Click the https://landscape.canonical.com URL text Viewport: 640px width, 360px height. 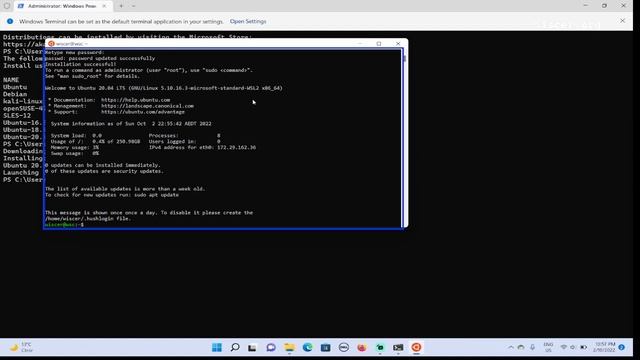(147, 106)
